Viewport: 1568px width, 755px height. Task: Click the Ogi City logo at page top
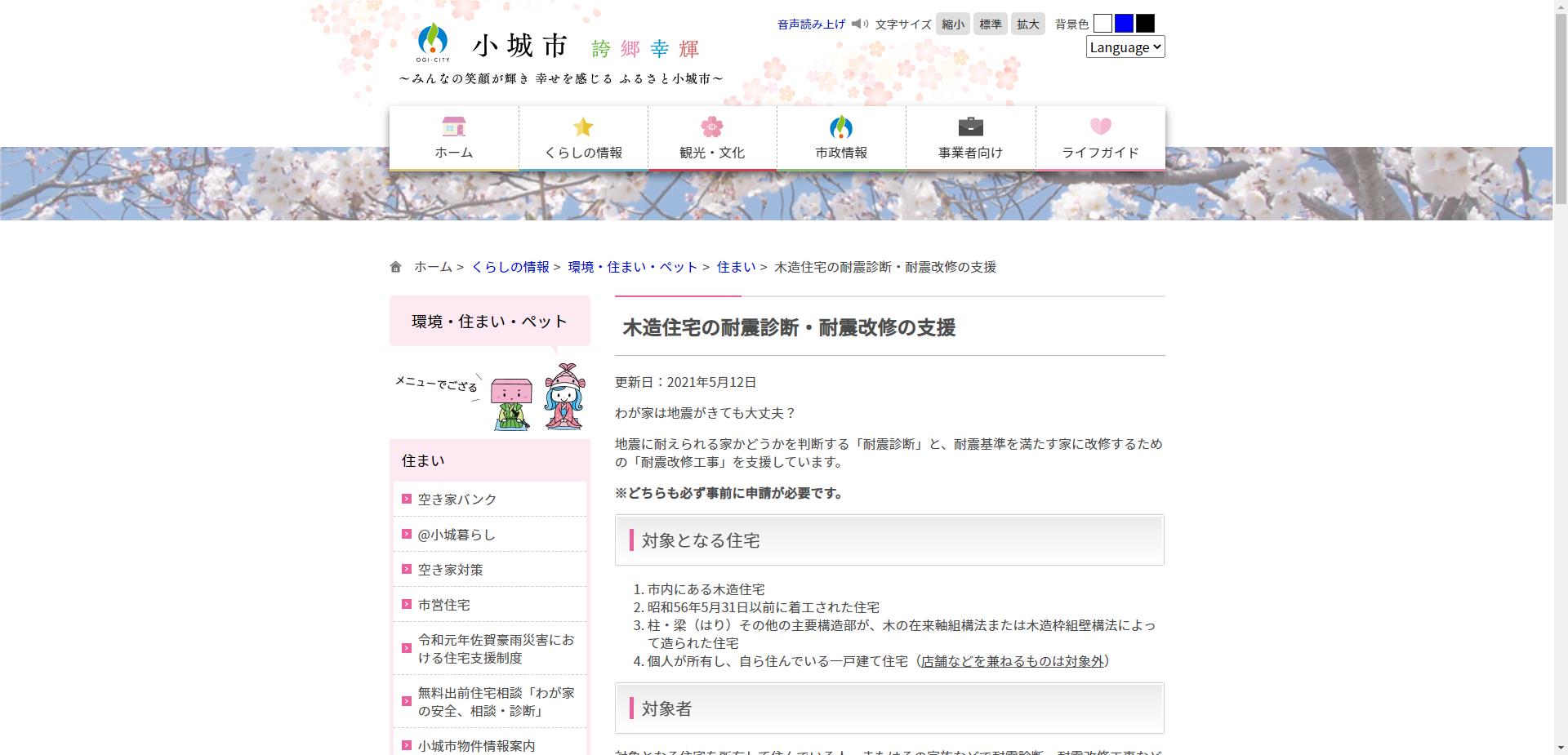click(x=433, y=41)
